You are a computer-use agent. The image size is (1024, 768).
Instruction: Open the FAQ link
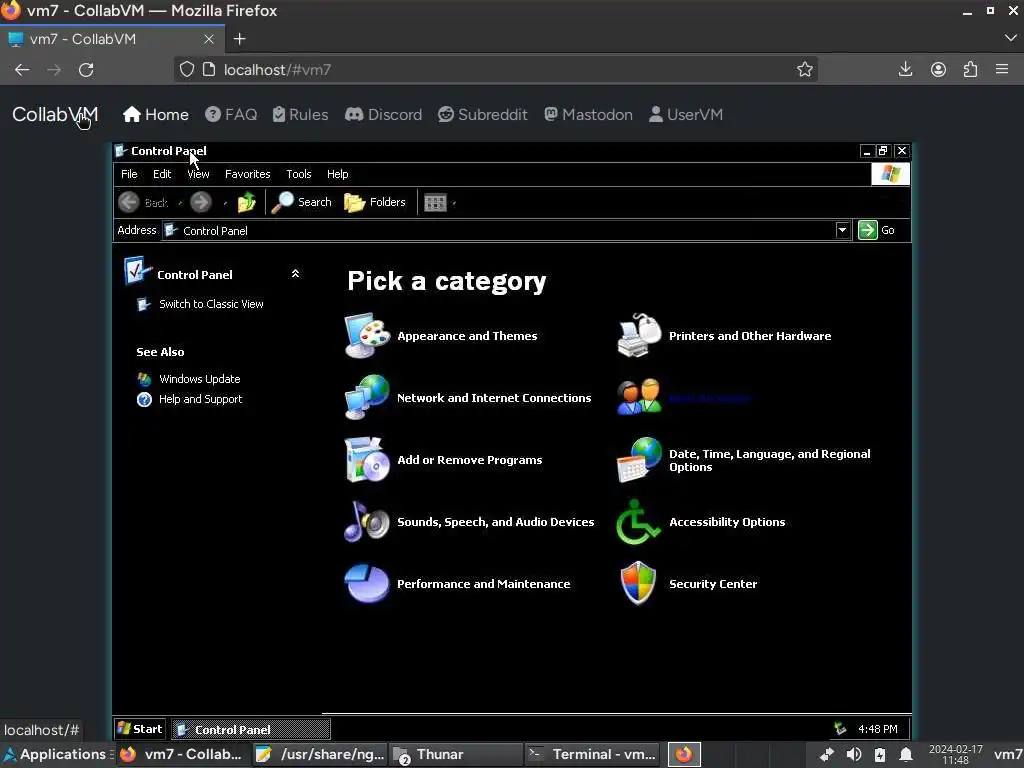point(231,114)
